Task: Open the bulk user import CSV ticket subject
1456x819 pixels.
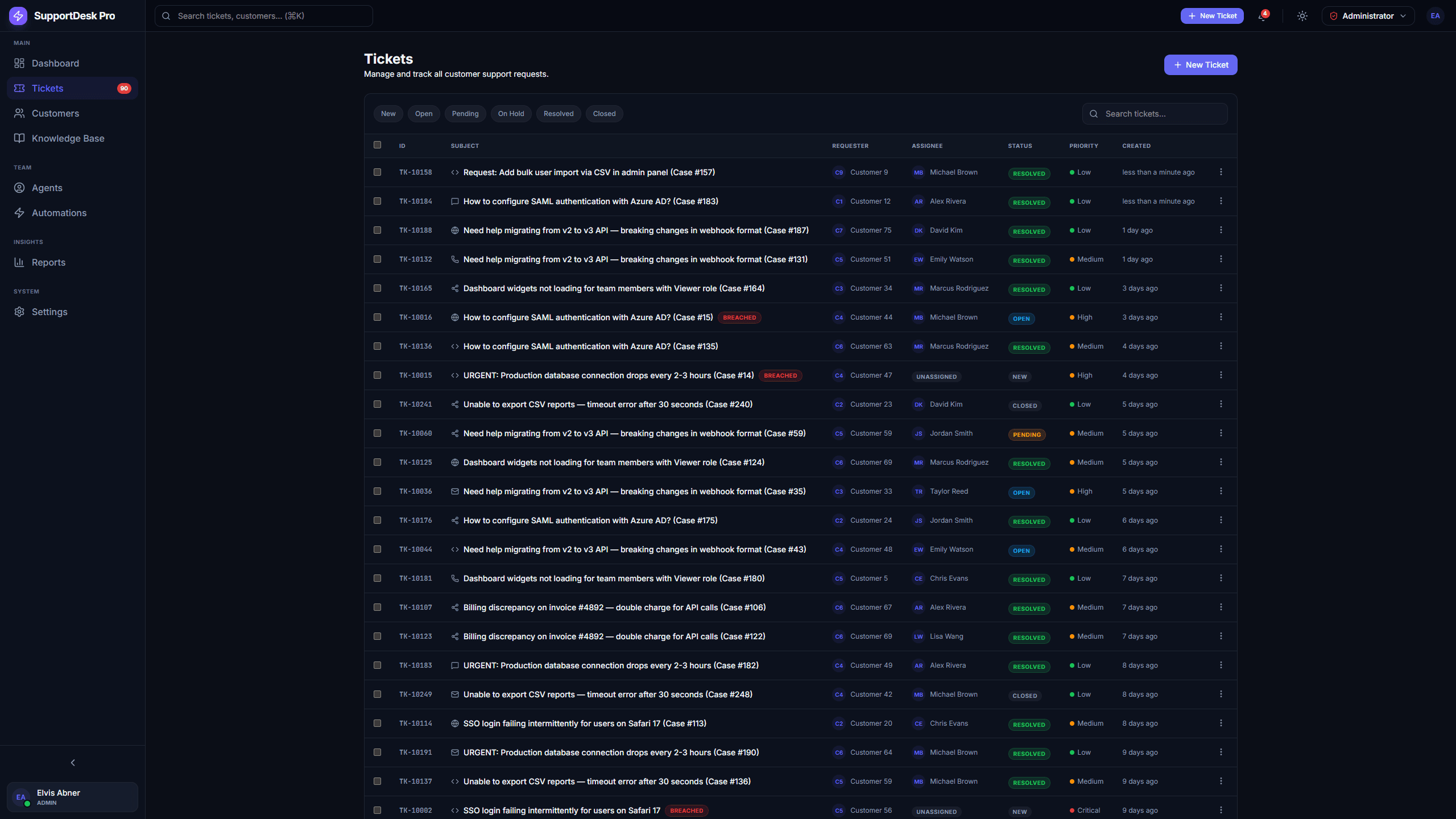Action: pos(589,172)
